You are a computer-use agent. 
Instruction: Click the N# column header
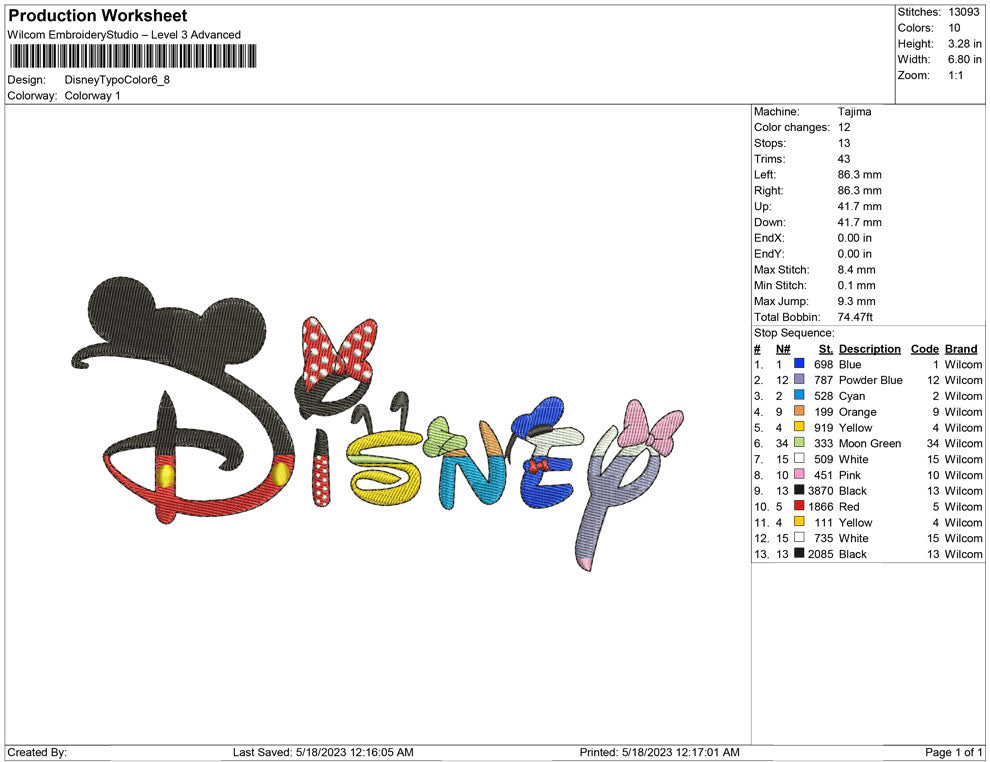pyautogui.click(x=783, y=348)
